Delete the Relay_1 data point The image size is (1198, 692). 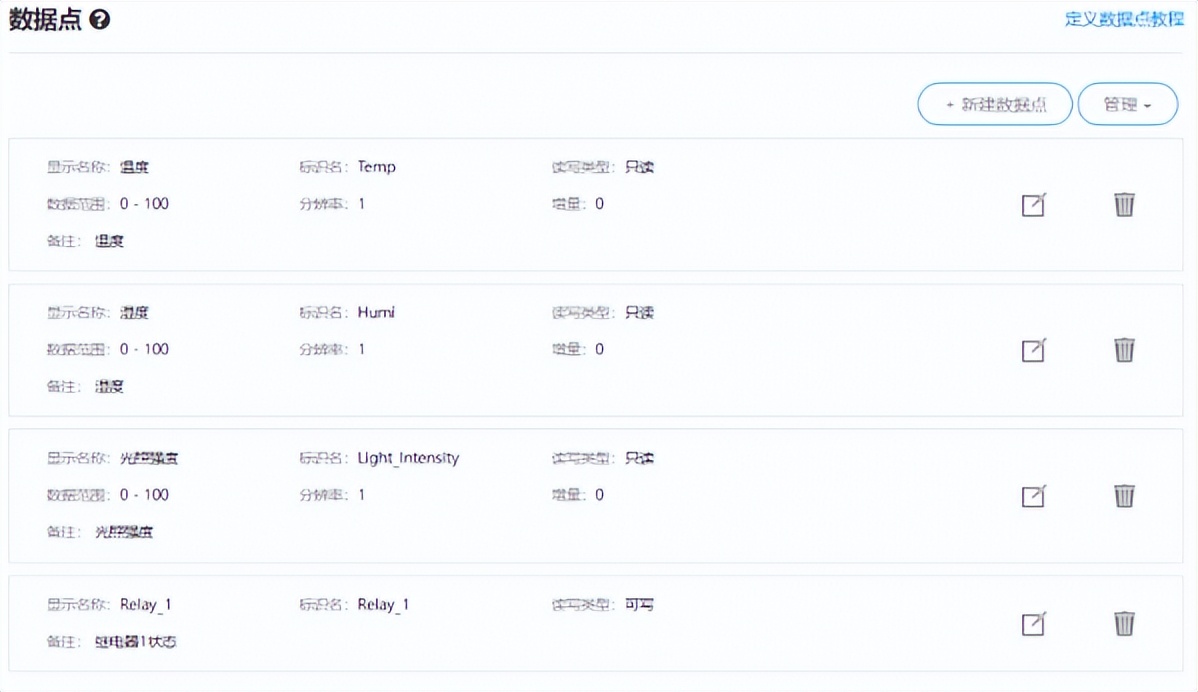1124,623
